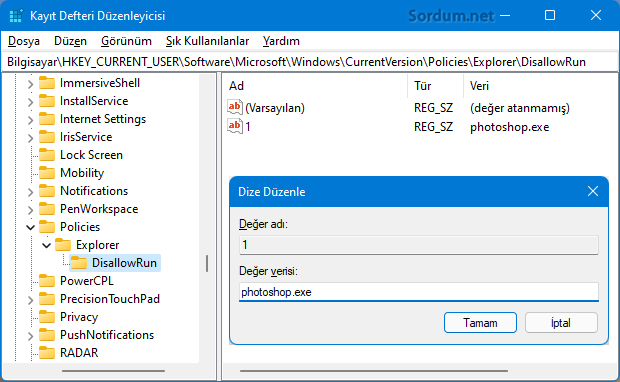The height and width of the screenshot is (382, 620).
Task: Click the tree pane horizontal scrollbar
Action: tap(113, 371)
